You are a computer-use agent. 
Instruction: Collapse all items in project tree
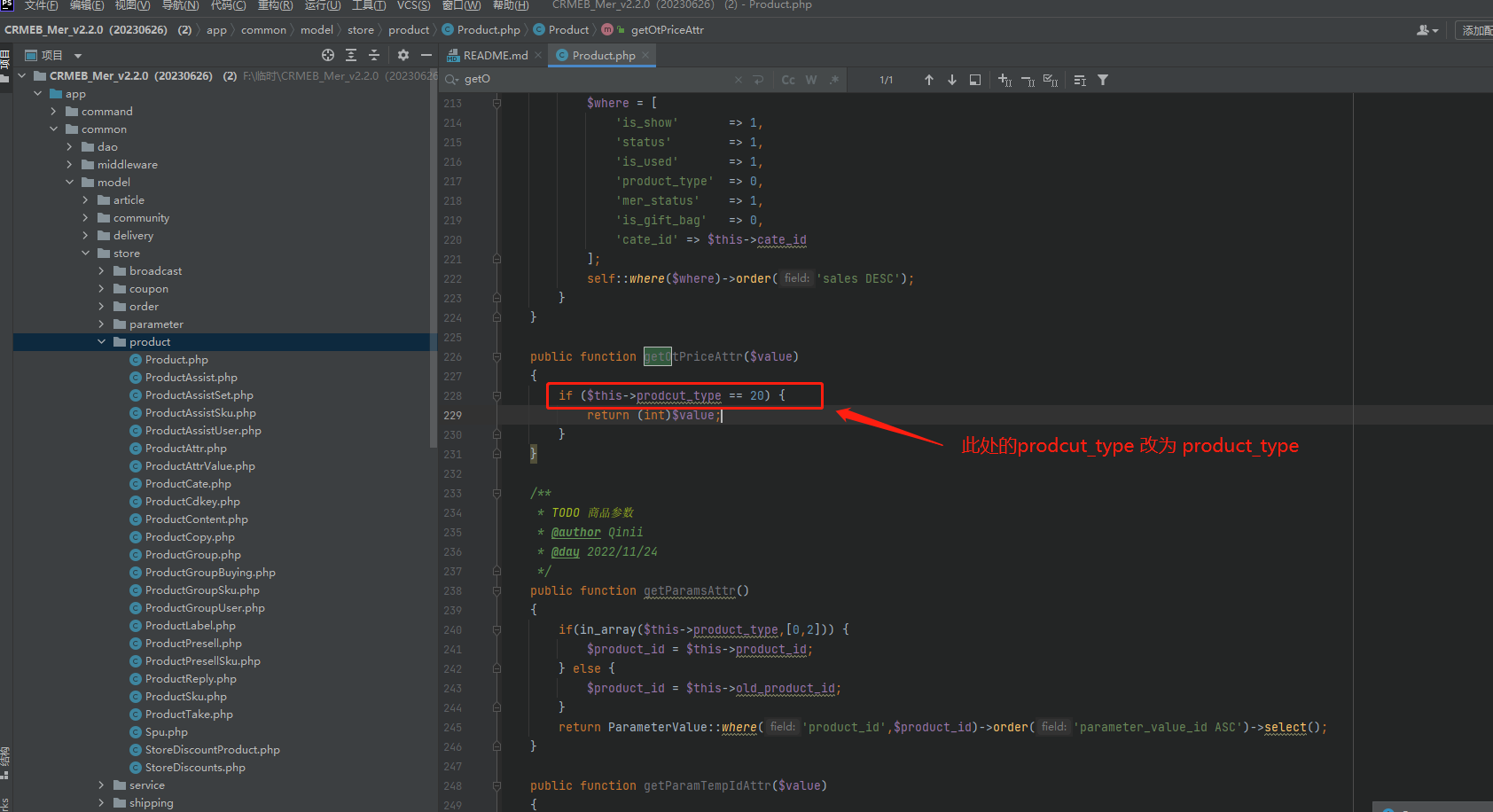(x=374, y=55)
